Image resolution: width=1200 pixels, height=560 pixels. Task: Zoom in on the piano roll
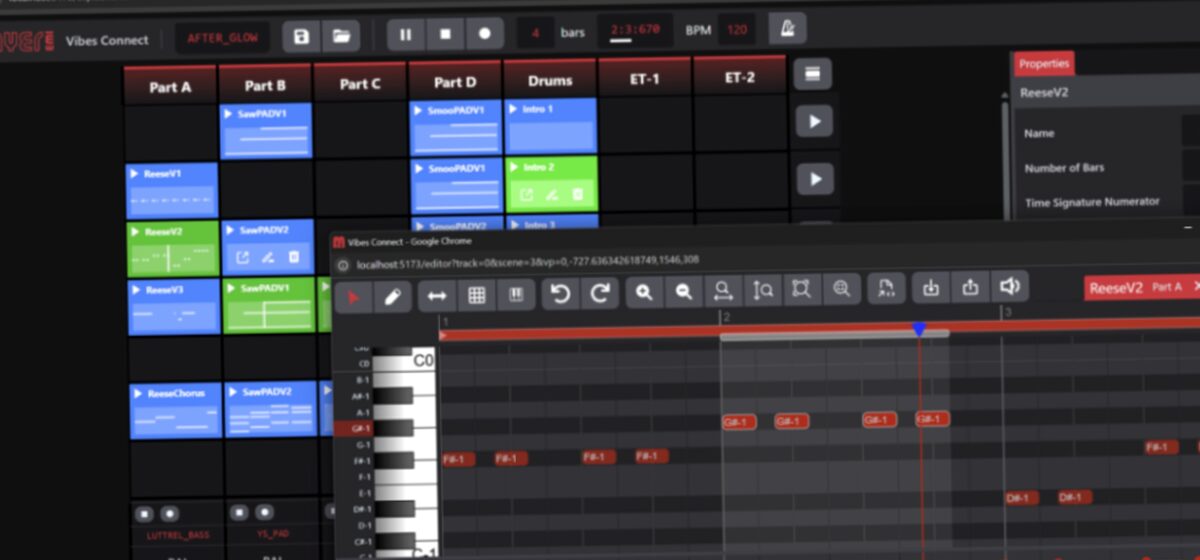tap(645, 292)
